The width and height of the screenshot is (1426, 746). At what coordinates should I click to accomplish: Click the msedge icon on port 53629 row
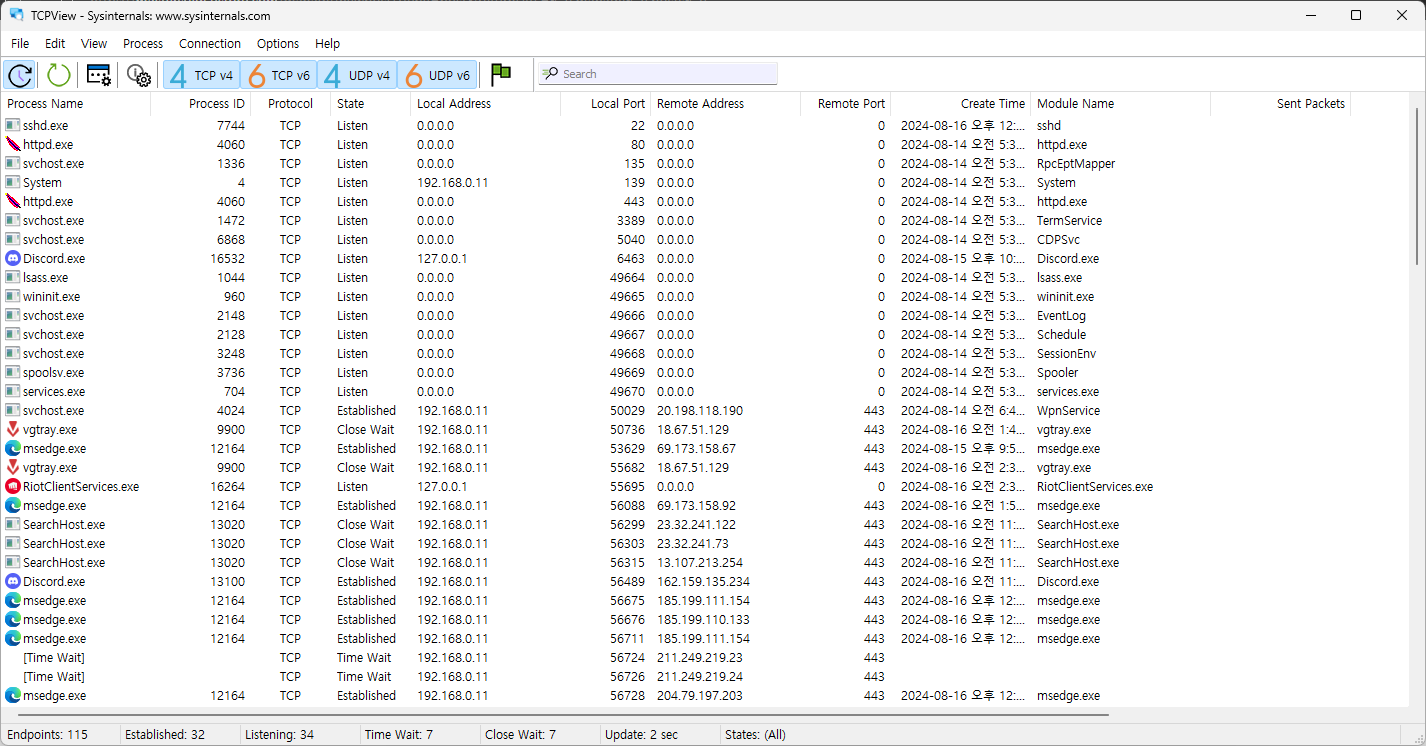(13, 448)
